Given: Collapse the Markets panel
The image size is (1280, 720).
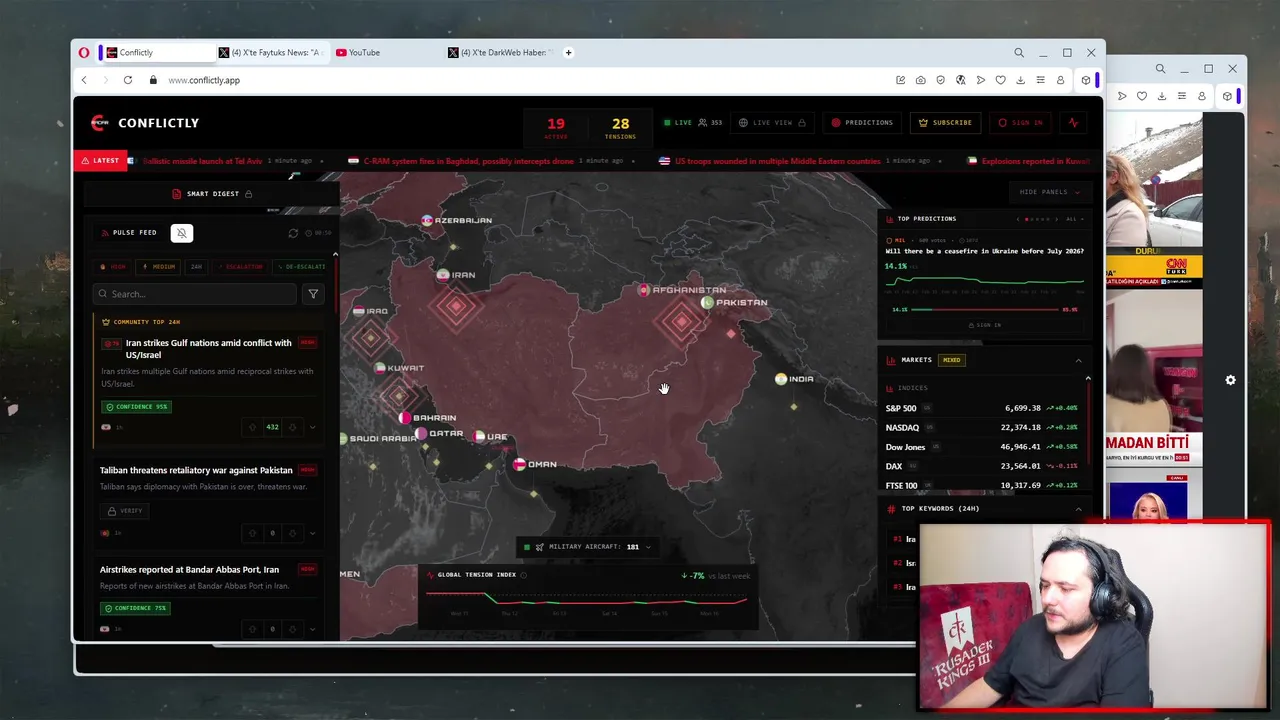Looking at the screenshot, I should coord(1078,360).
